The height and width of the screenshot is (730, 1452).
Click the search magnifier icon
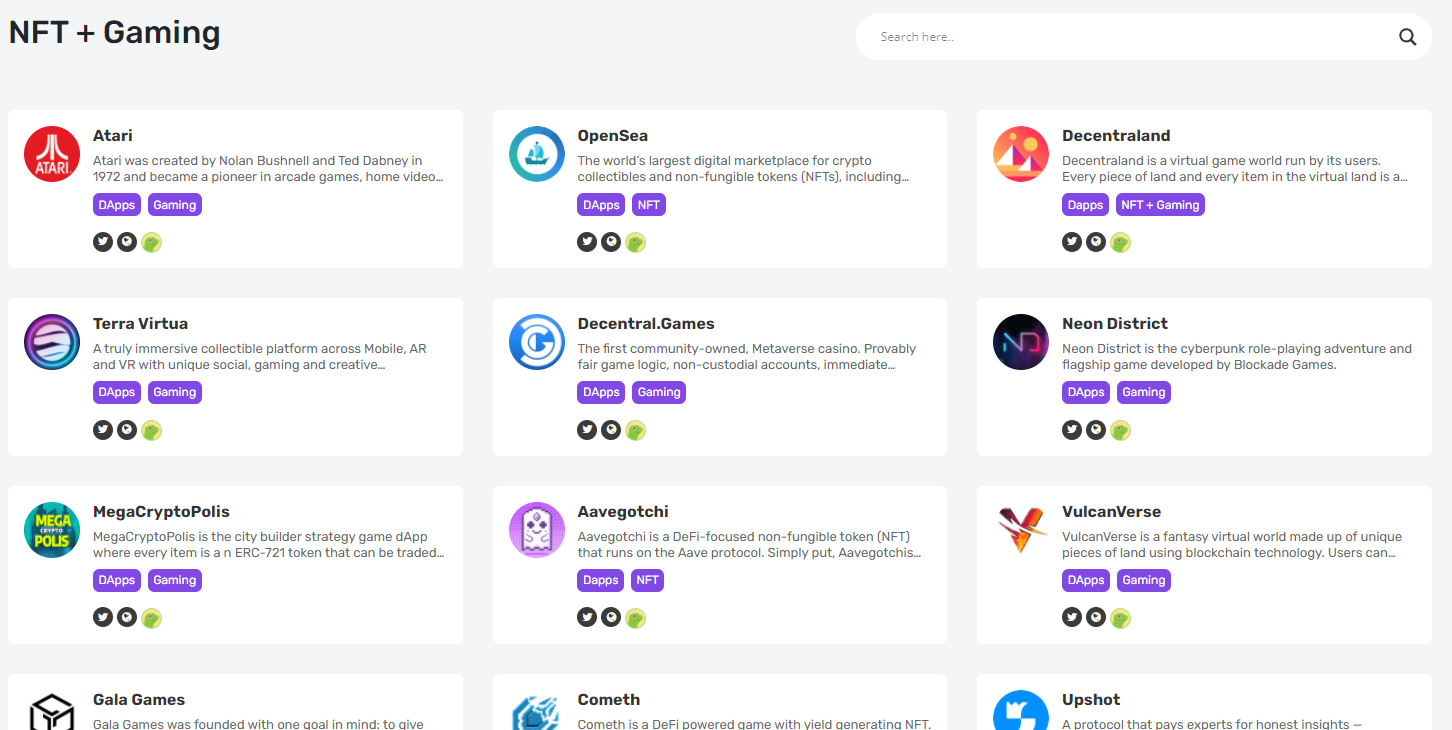coord(1407,37)
